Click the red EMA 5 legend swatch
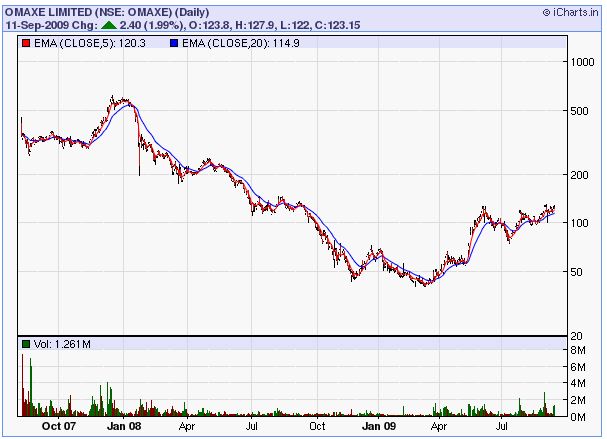This screenshot has width=607, height=439. (x=26, y=43)
